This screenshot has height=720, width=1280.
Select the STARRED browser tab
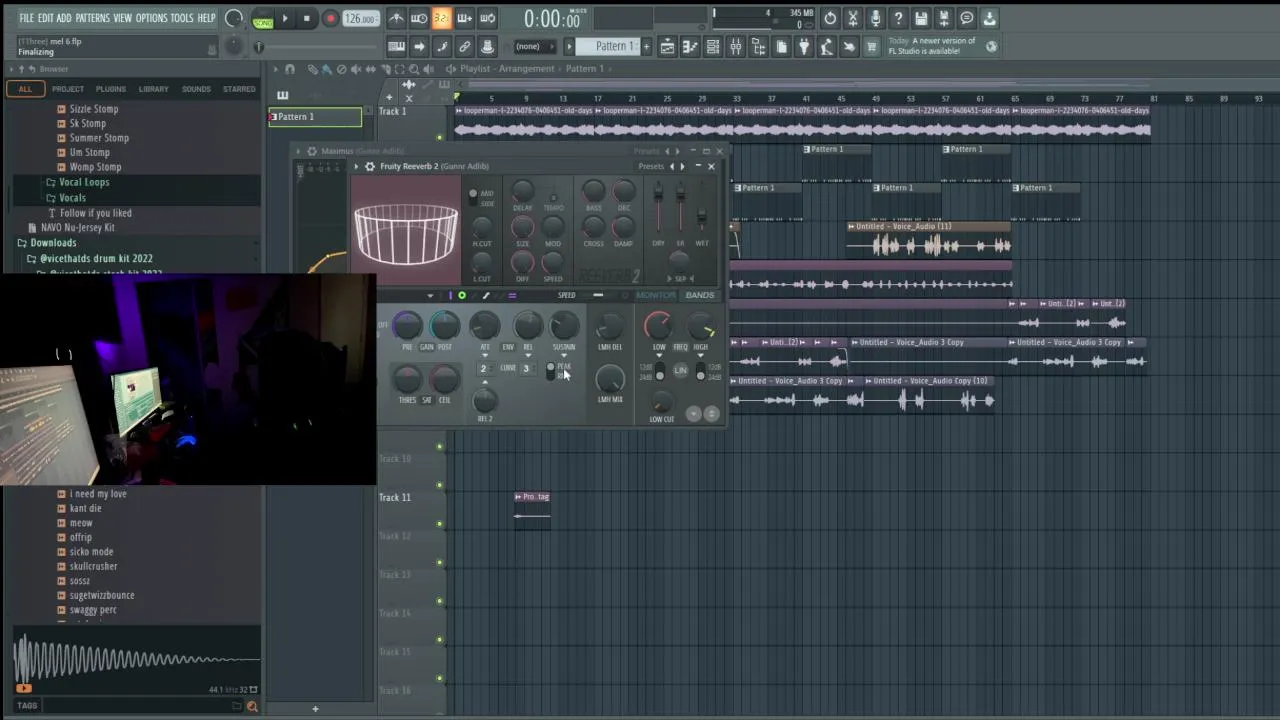tap(239, 89)
